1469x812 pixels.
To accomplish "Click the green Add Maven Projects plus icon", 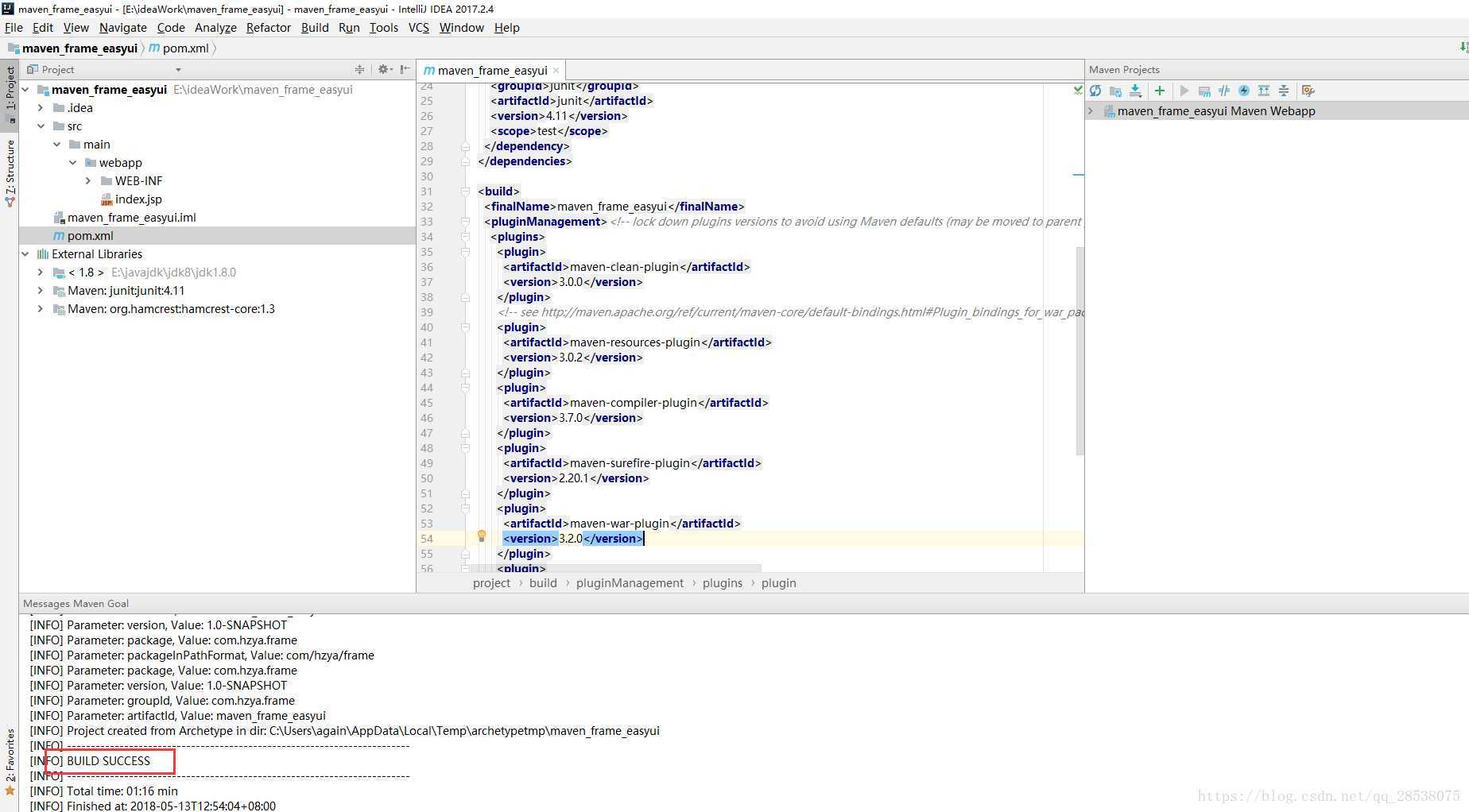I will click(1160, 91).
